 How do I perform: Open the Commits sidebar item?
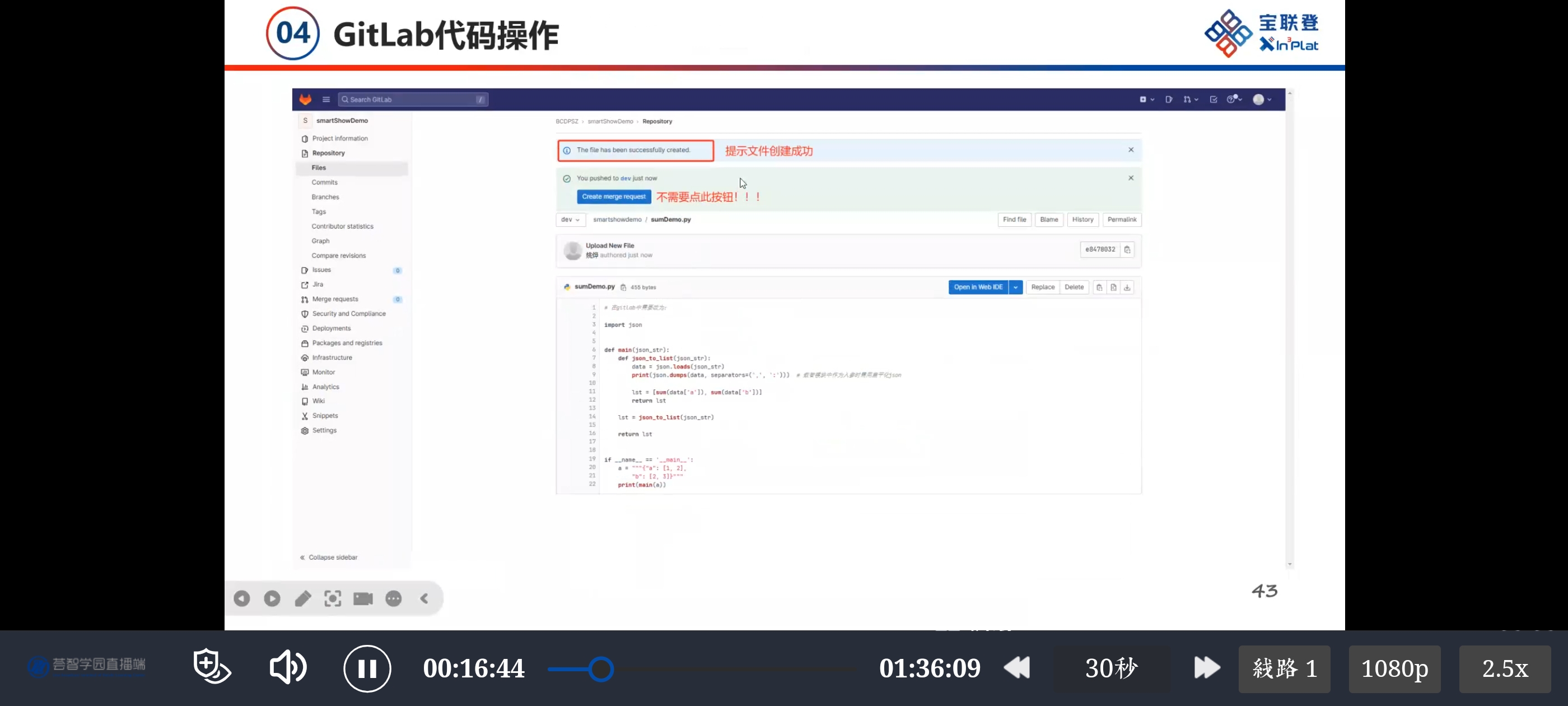[324, 182]
